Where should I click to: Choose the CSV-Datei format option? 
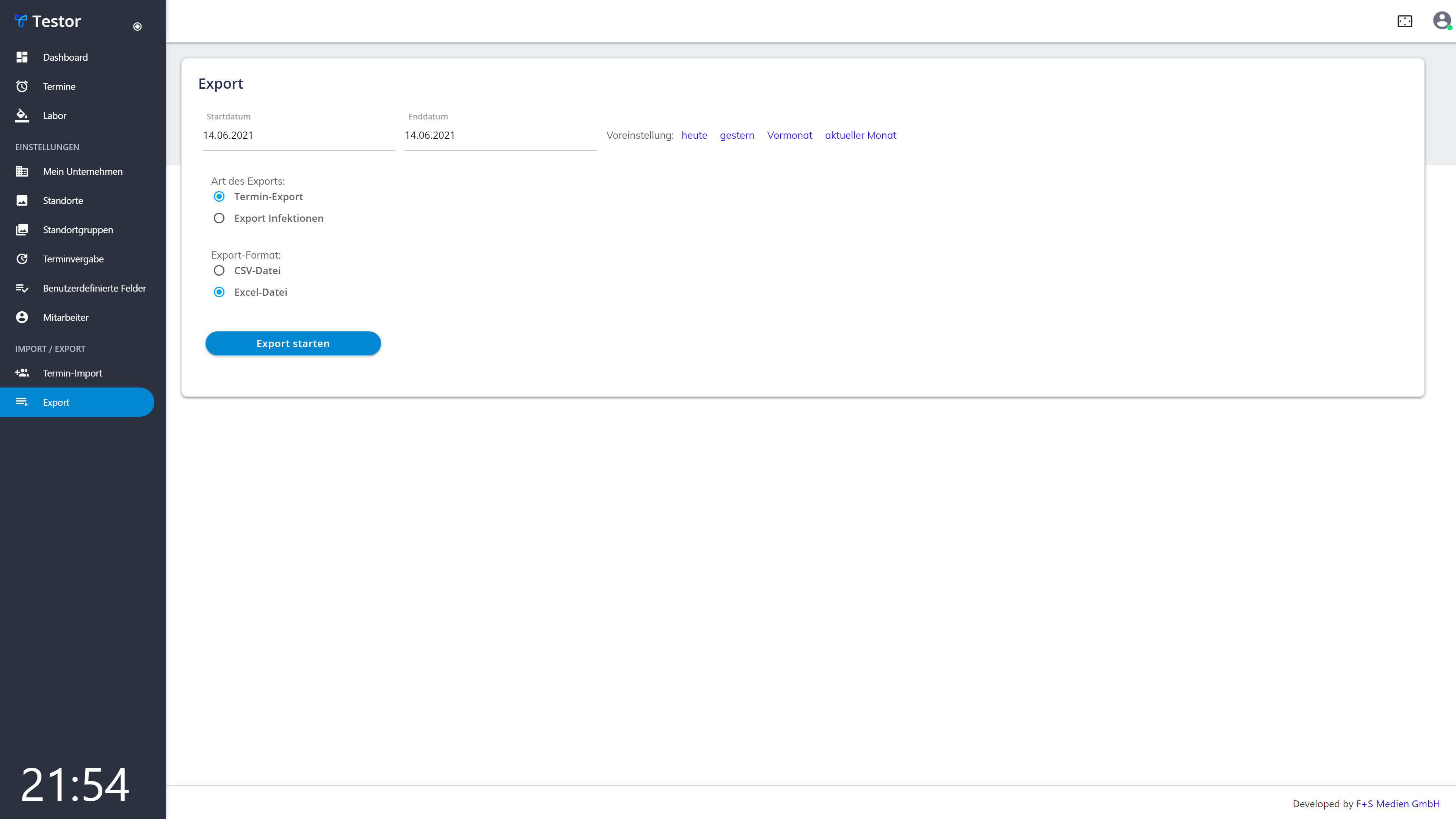tap(219, 271)
